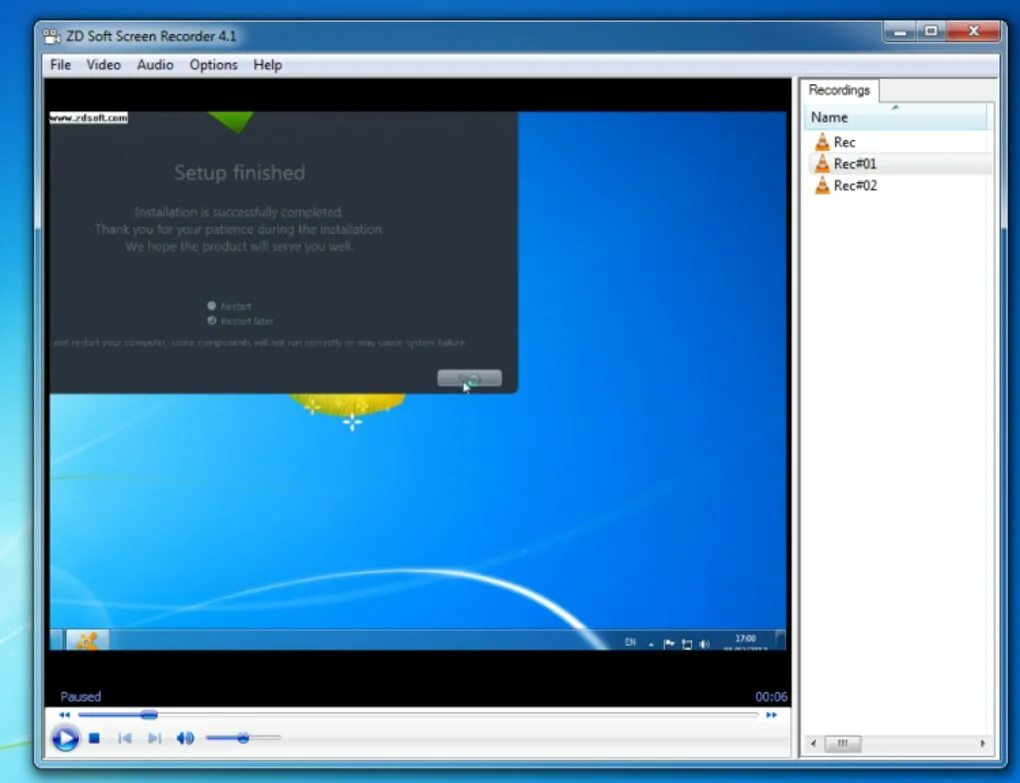
Task: Click the 17:00 clock in recorded taskbar
Action: (x=745, y=639)
